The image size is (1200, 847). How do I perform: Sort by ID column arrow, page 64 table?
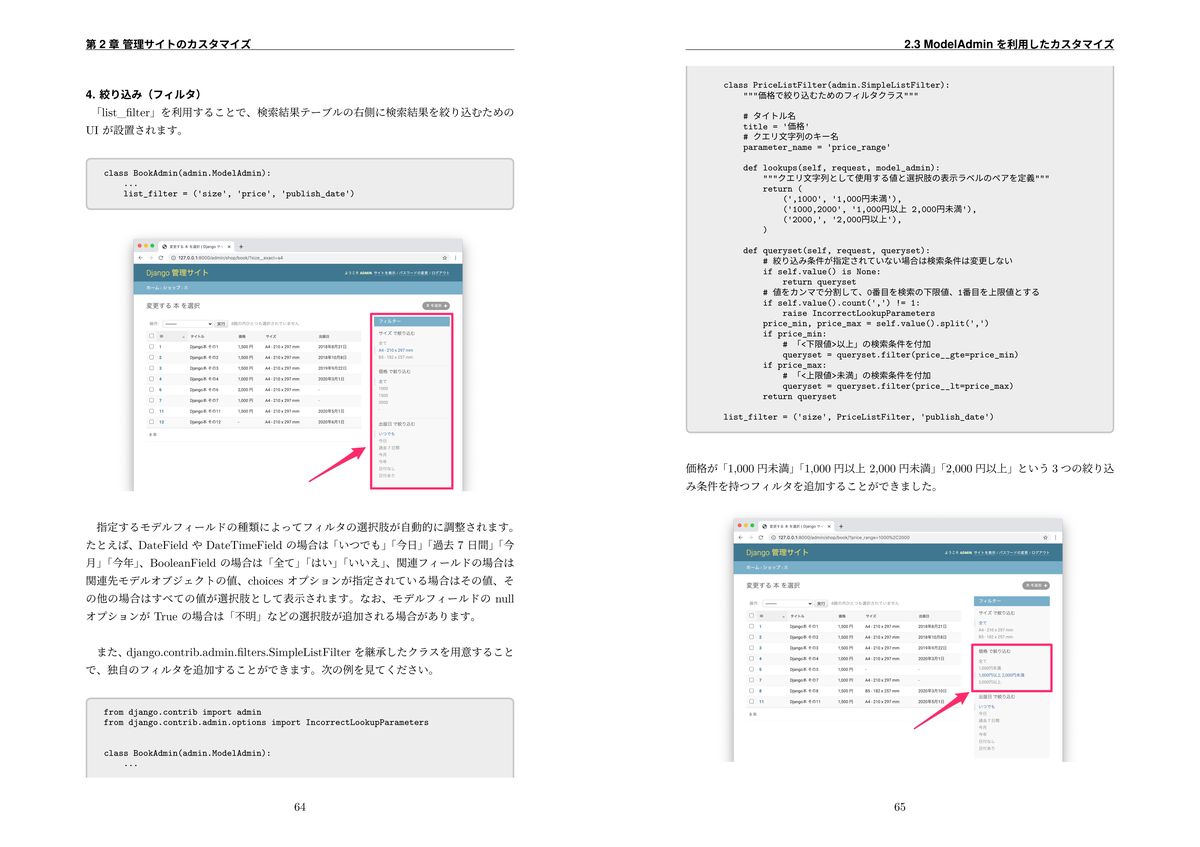tap(184, 337)
